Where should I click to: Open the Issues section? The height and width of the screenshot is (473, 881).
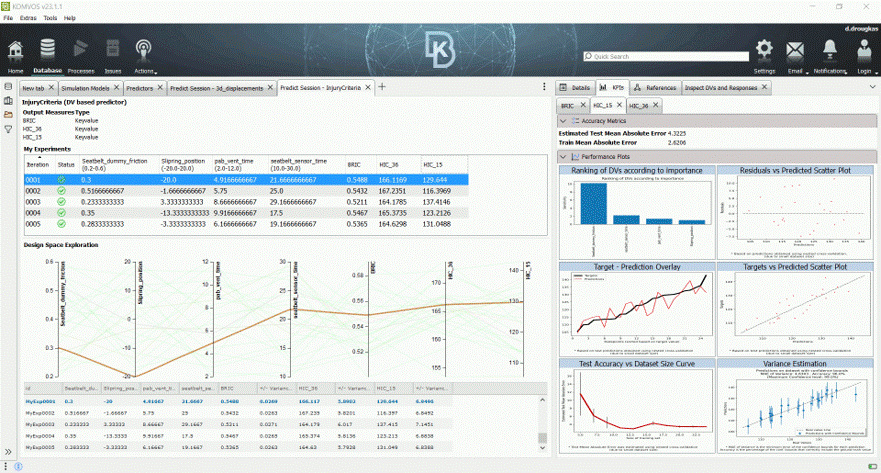click(112, 57)
